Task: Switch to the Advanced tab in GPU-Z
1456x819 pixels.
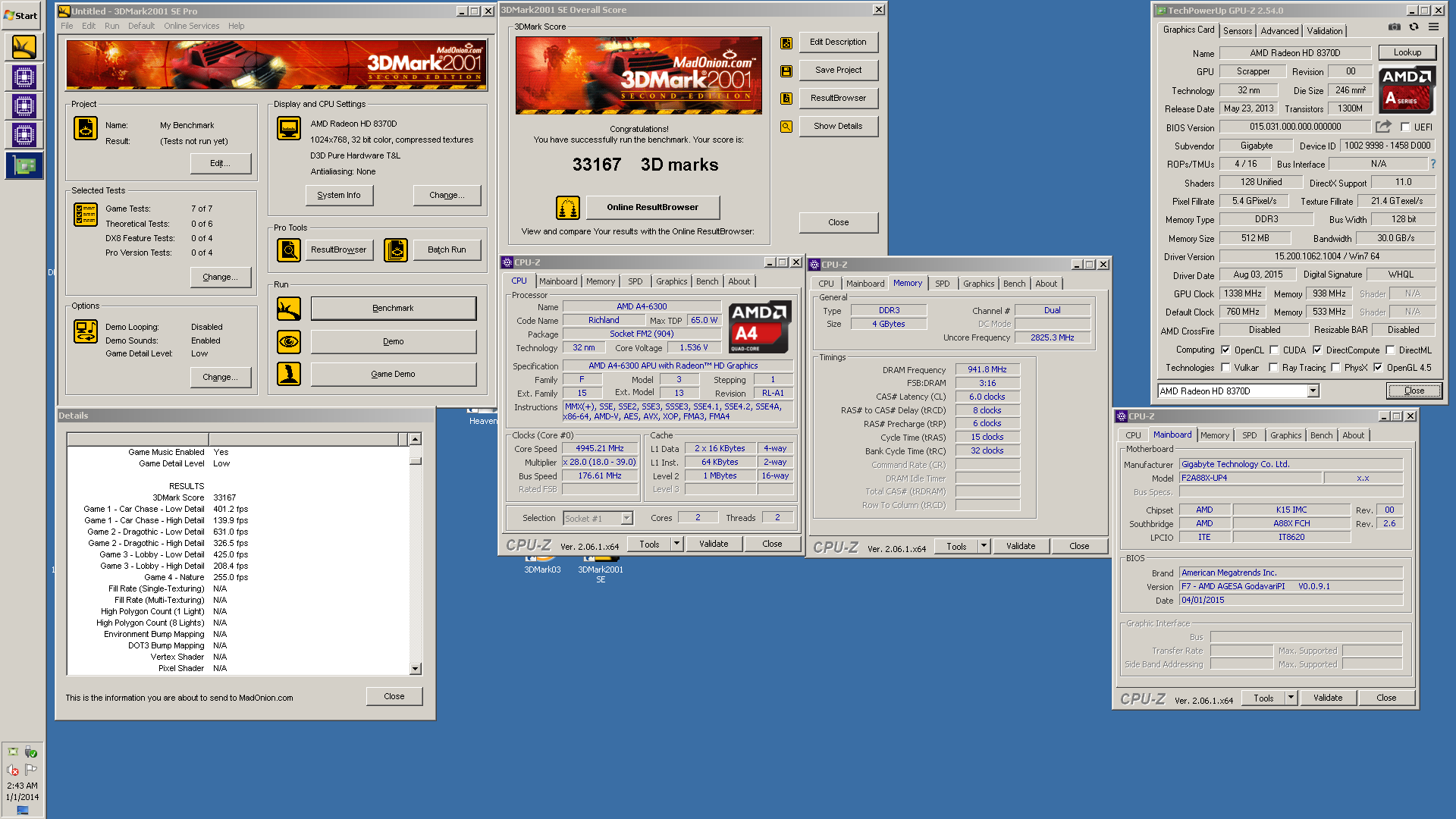Action: tap(1279, 31)
